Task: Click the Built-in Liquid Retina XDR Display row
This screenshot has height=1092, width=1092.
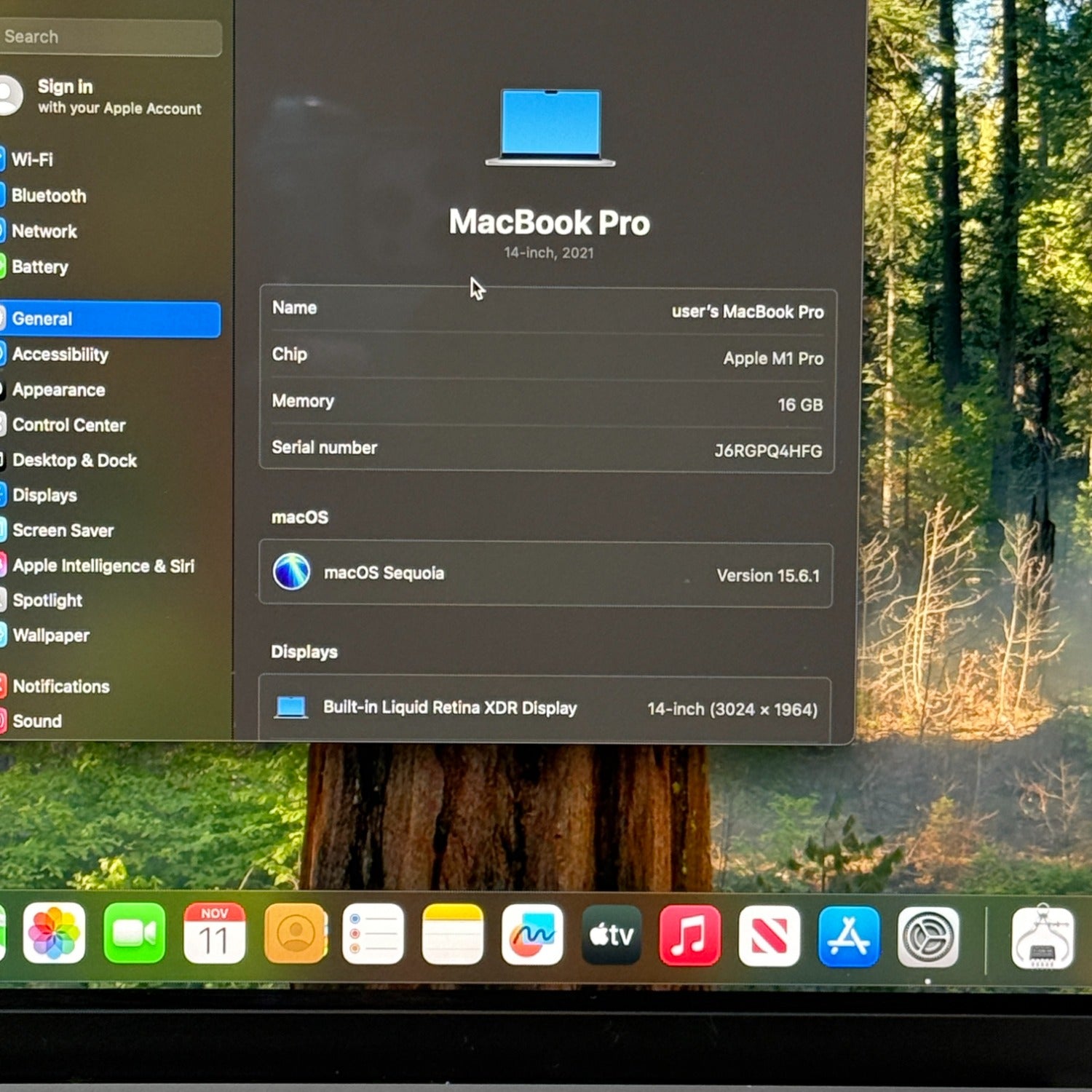Action: (x=545, y=708)
